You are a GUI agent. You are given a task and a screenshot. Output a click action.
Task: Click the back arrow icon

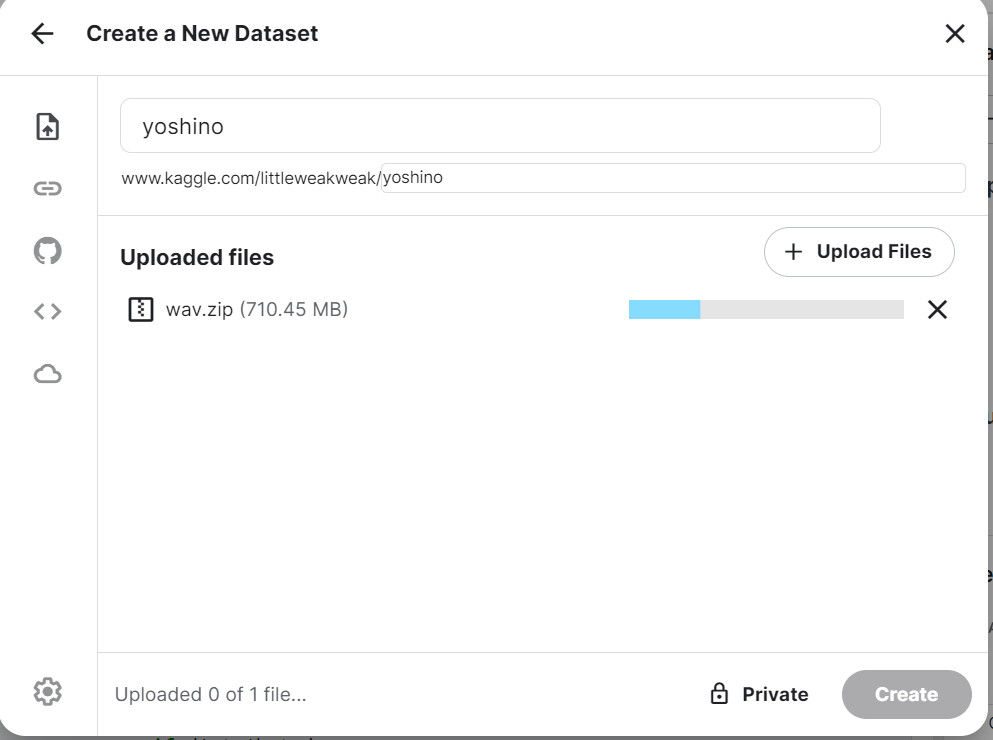point(42,34)
